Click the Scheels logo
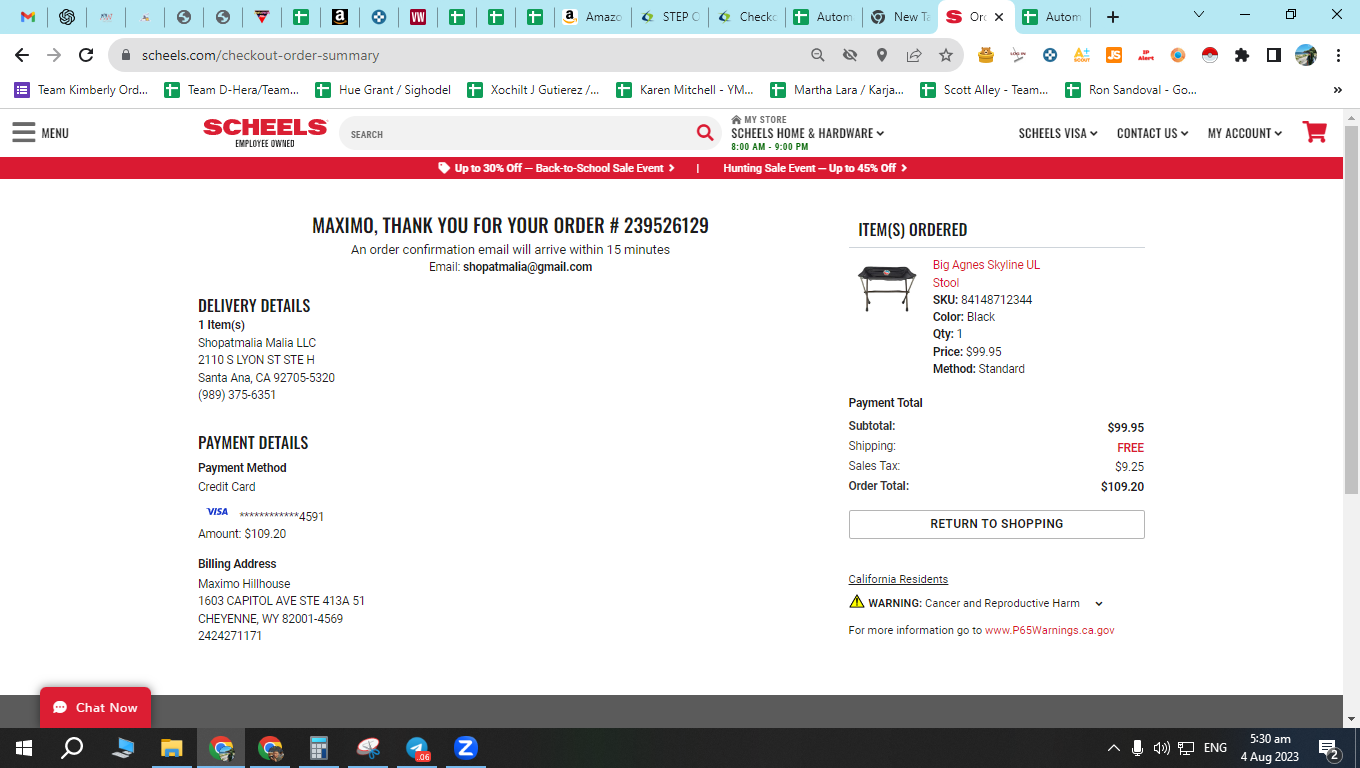The width and height of the screenshot is (1360, 768). click(x=265, y=132)
